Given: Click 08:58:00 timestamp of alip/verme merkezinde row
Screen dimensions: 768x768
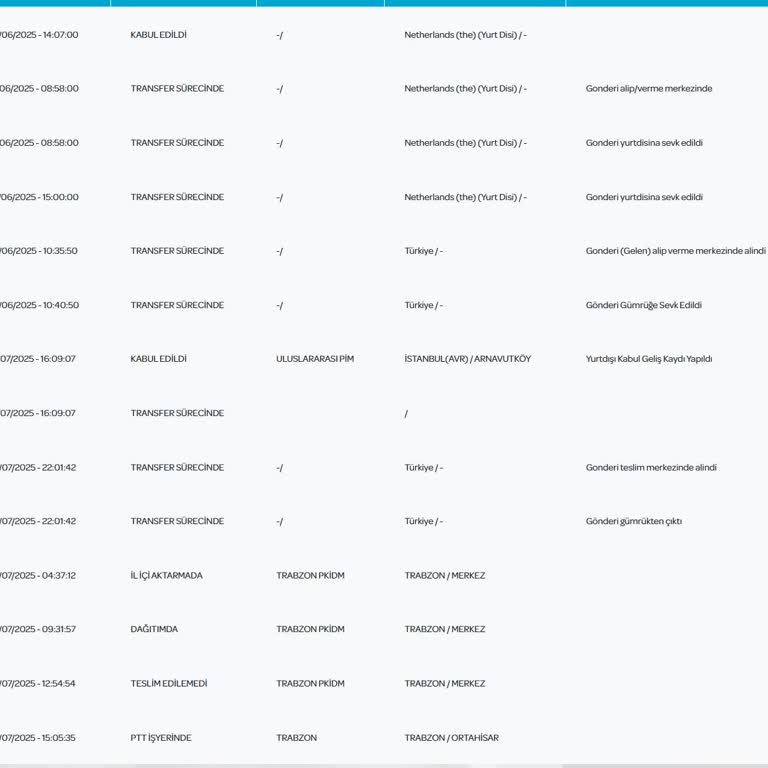Looking at the screenshot, I should (x=39, y=89).
